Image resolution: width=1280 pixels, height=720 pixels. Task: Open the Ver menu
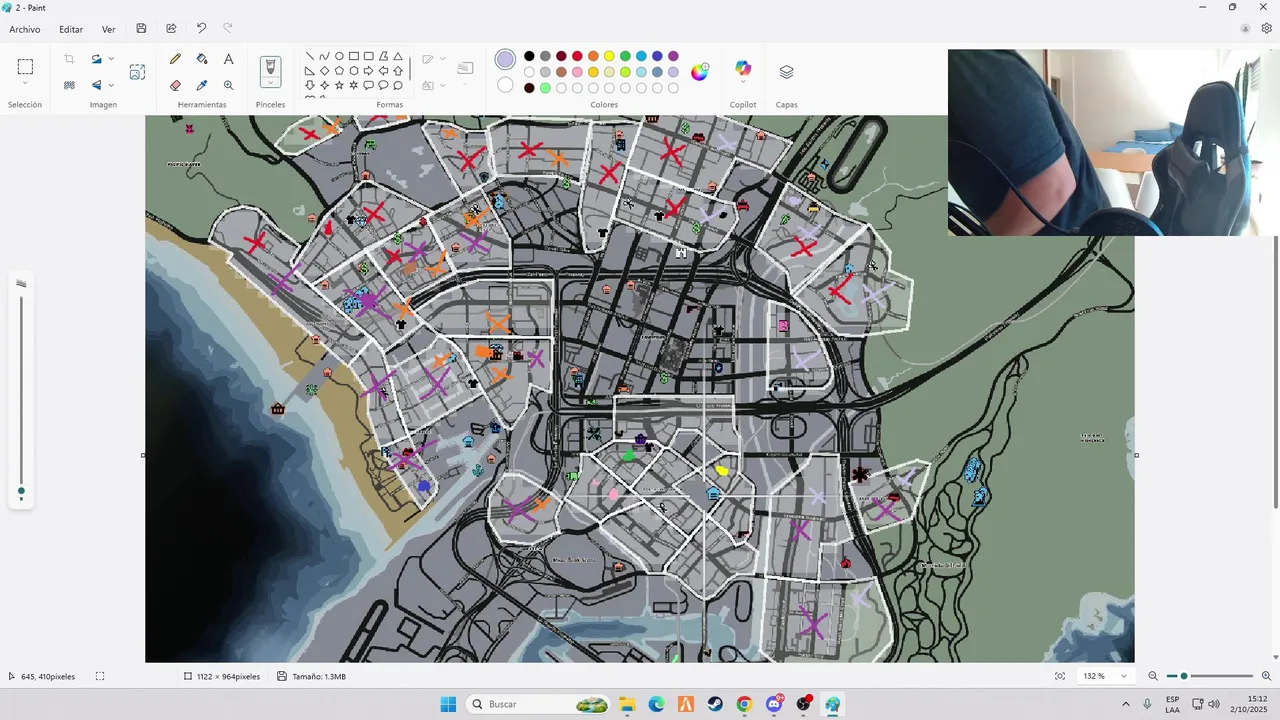(x=109, y=29)
